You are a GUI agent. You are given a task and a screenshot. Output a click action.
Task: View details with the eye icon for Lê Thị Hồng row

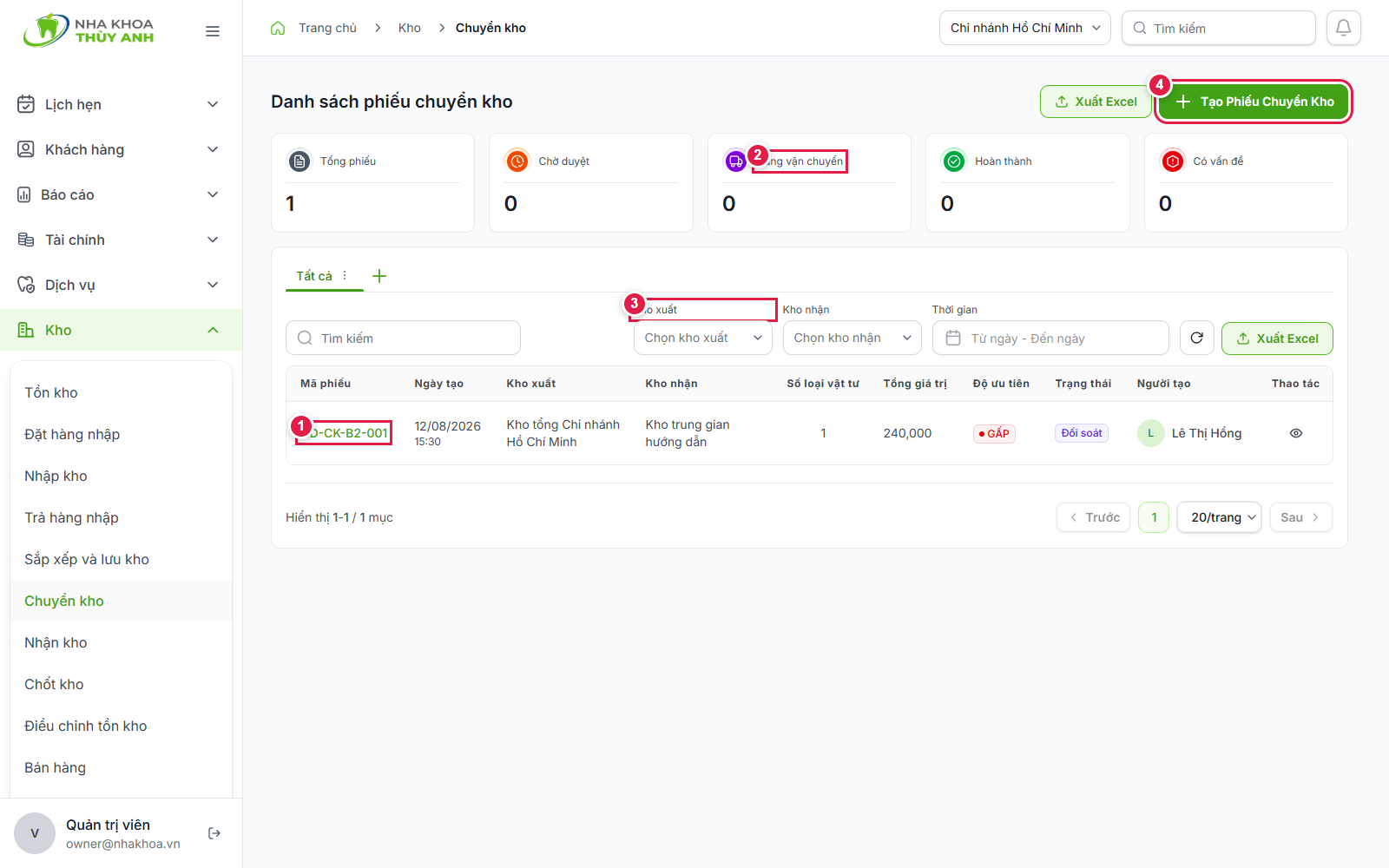coord(1296,433)
